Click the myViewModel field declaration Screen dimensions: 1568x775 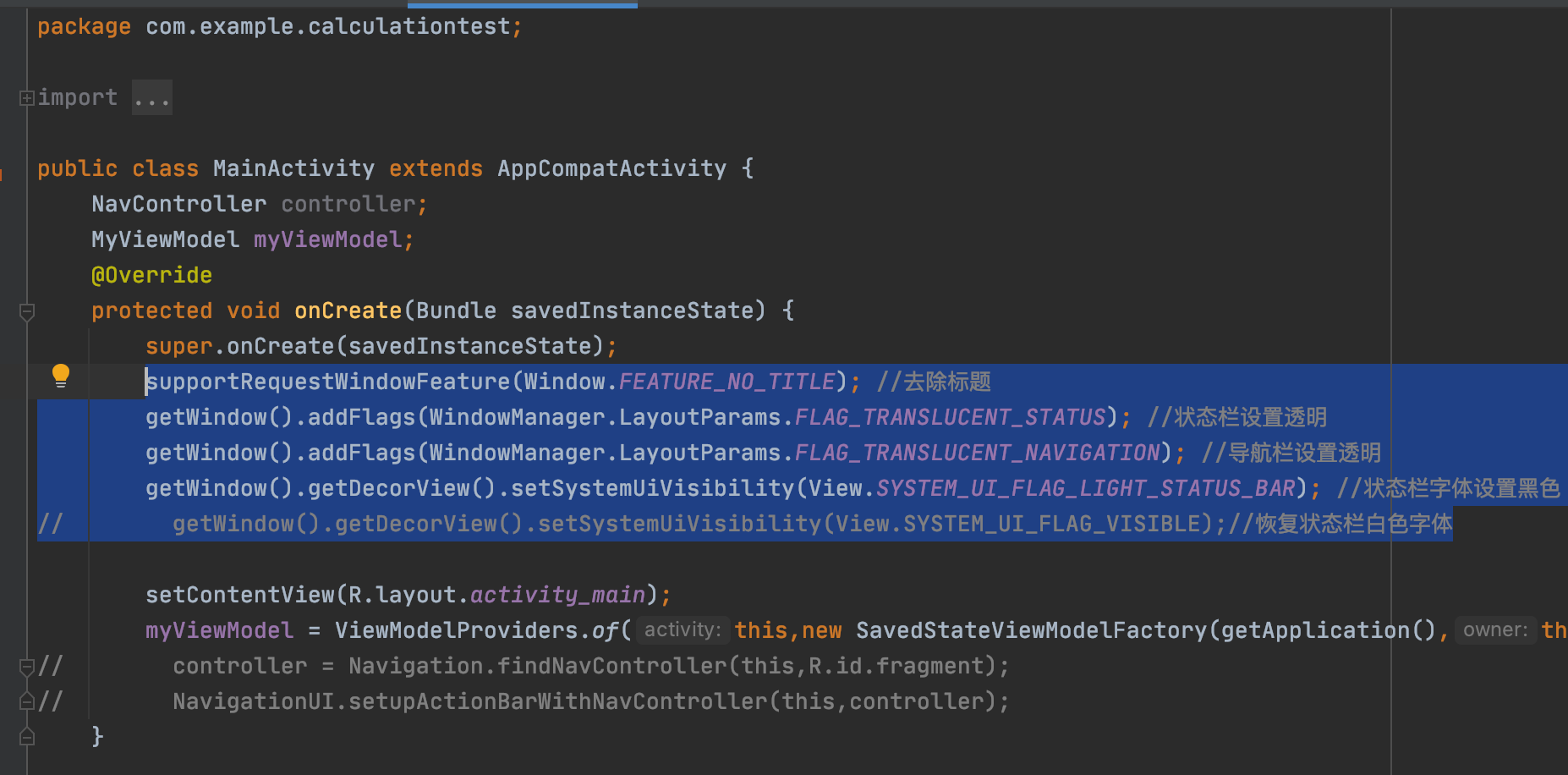(x=327, y=239)
